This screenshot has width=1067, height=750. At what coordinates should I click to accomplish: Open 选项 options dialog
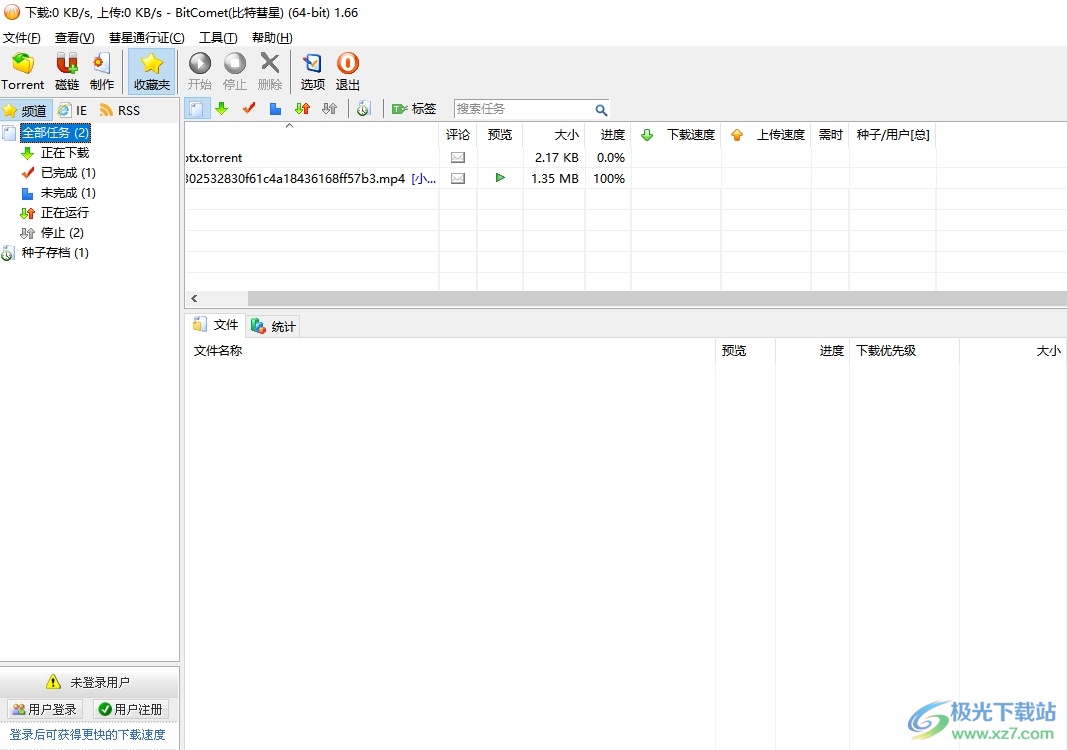(x=312, y=71)
